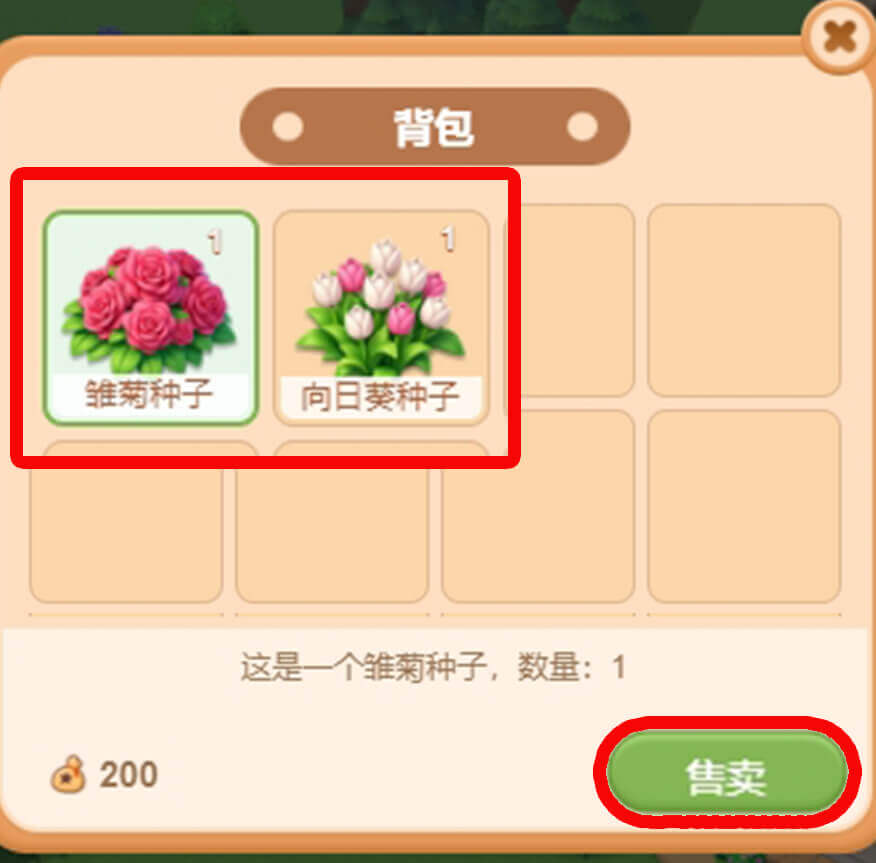Select the 向日葵种子 item with tulips

381,317
